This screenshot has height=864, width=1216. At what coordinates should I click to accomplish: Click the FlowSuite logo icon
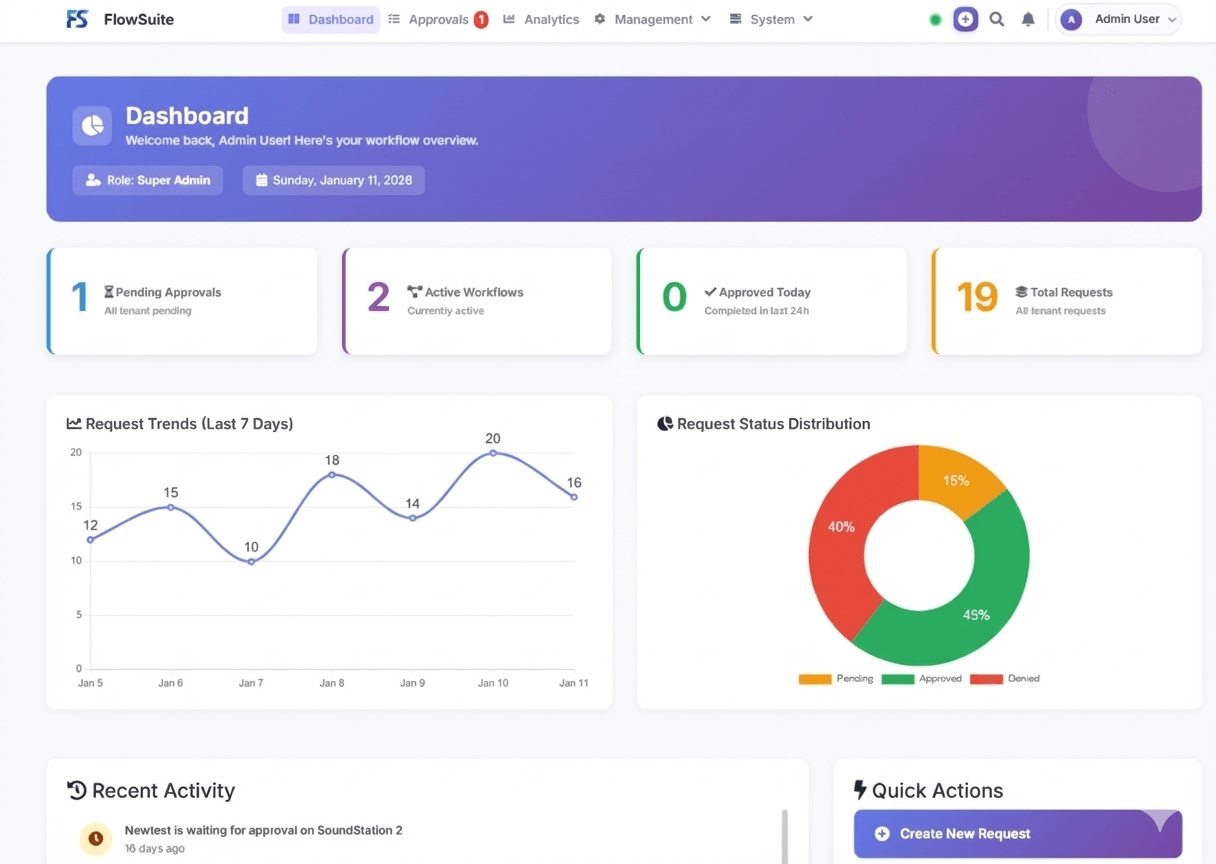coord(76,18)
